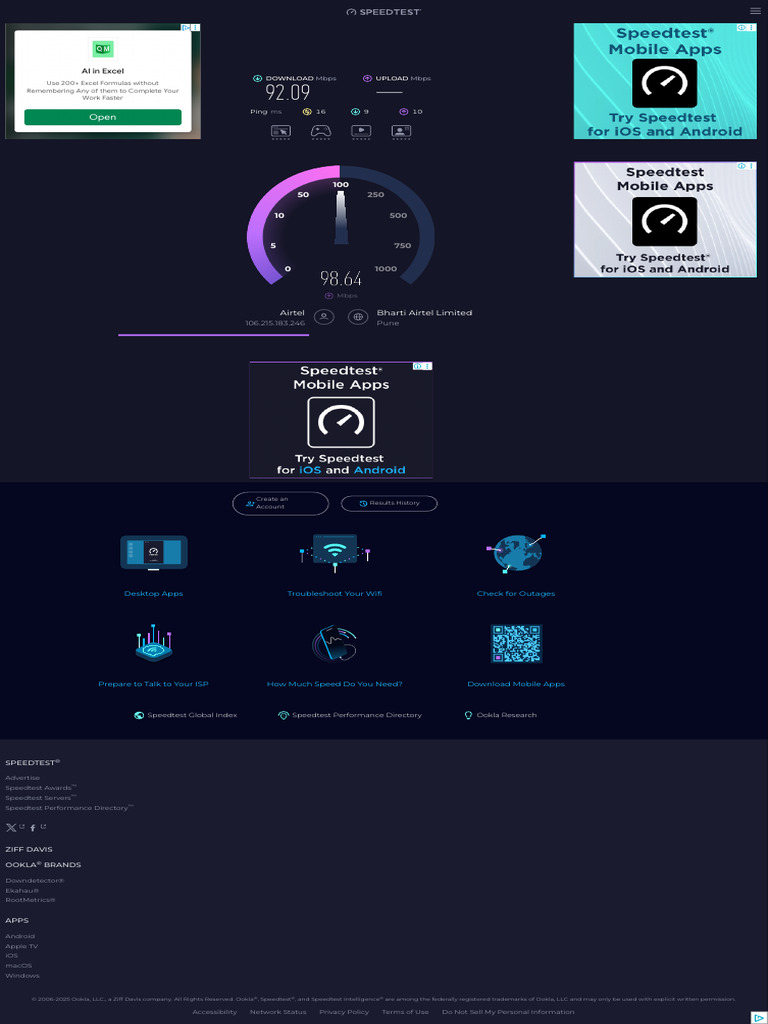Click the globe icon beside Speedtest Global Index
The width and height of the screenshot is (768, 1024).
139,715
